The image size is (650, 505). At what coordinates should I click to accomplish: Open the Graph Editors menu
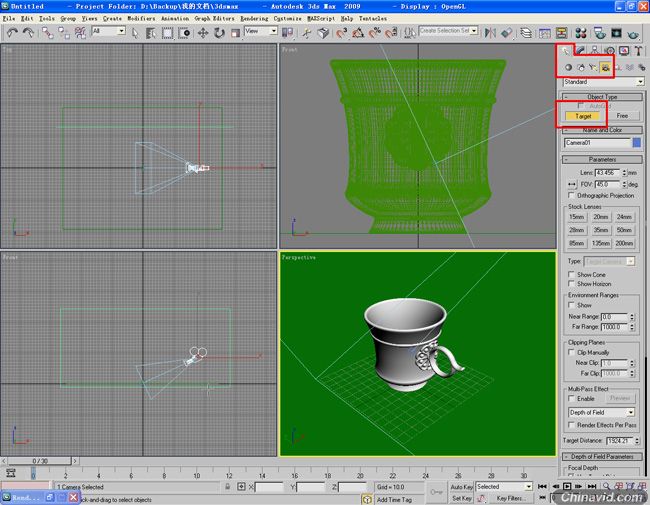point(214,19)
